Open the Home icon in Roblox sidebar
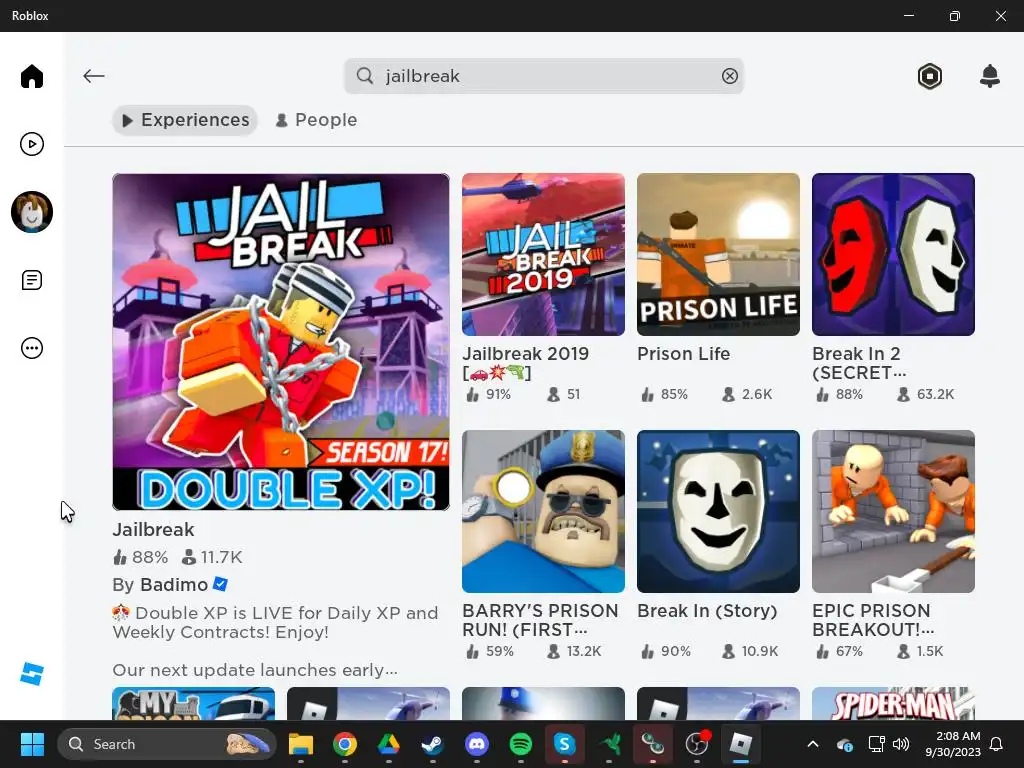The image size is (1024, 768). 31,76
